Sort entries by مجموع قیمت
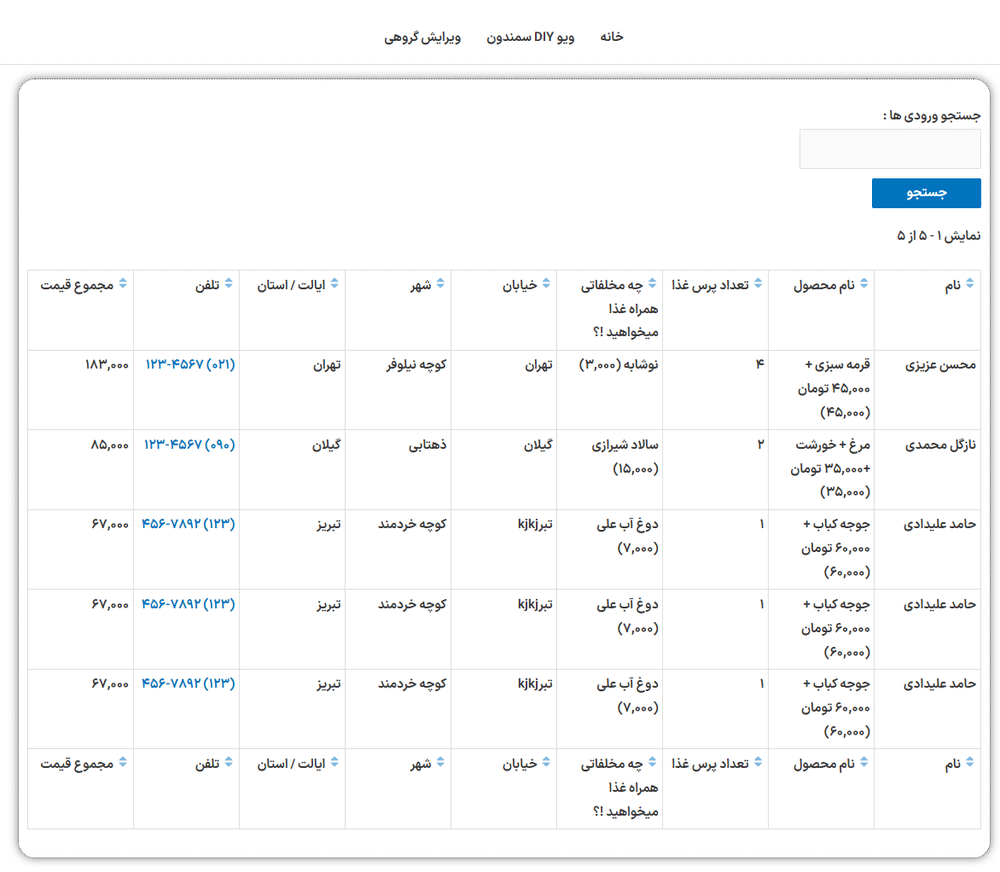The height and width of the screenshot is (872, 1000). 124,284
